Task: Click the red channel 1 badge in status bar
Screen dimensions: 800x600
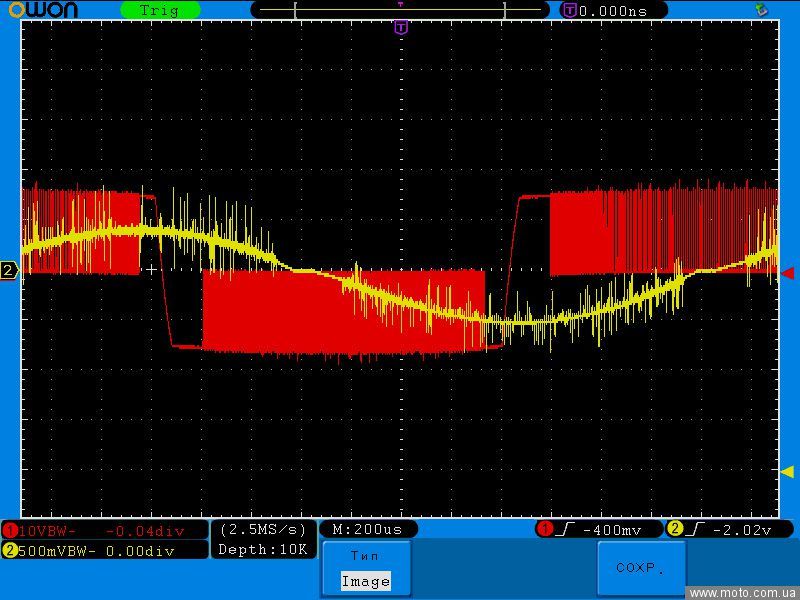Action: tap(10, 530)
